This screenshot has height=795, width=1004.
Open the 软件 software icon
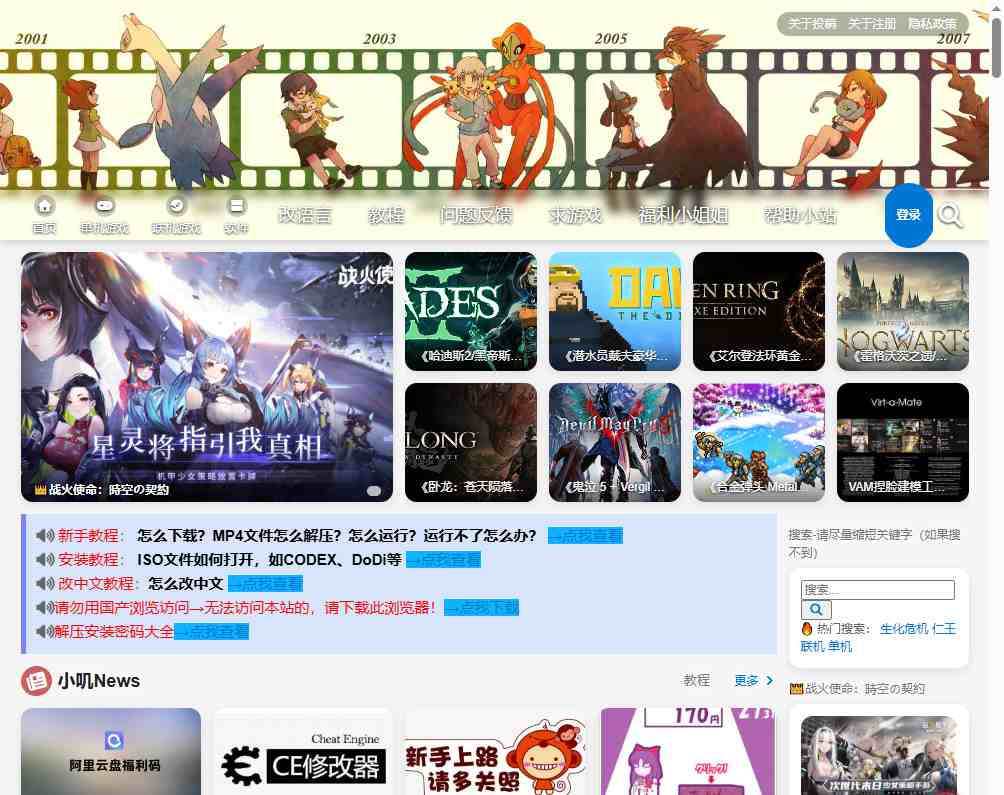click(236, 206)
